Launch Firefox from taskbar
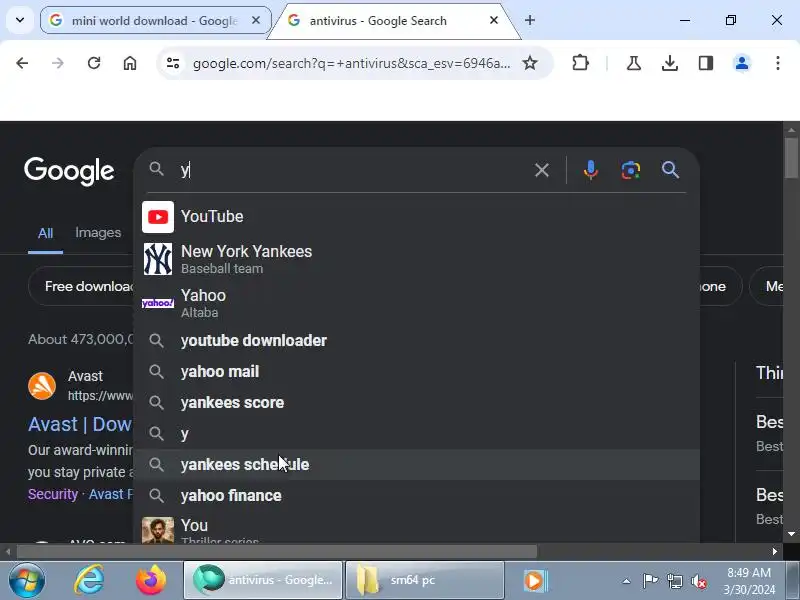The height and width of the screenshot is (600, 800). click(x=151, y=581)
